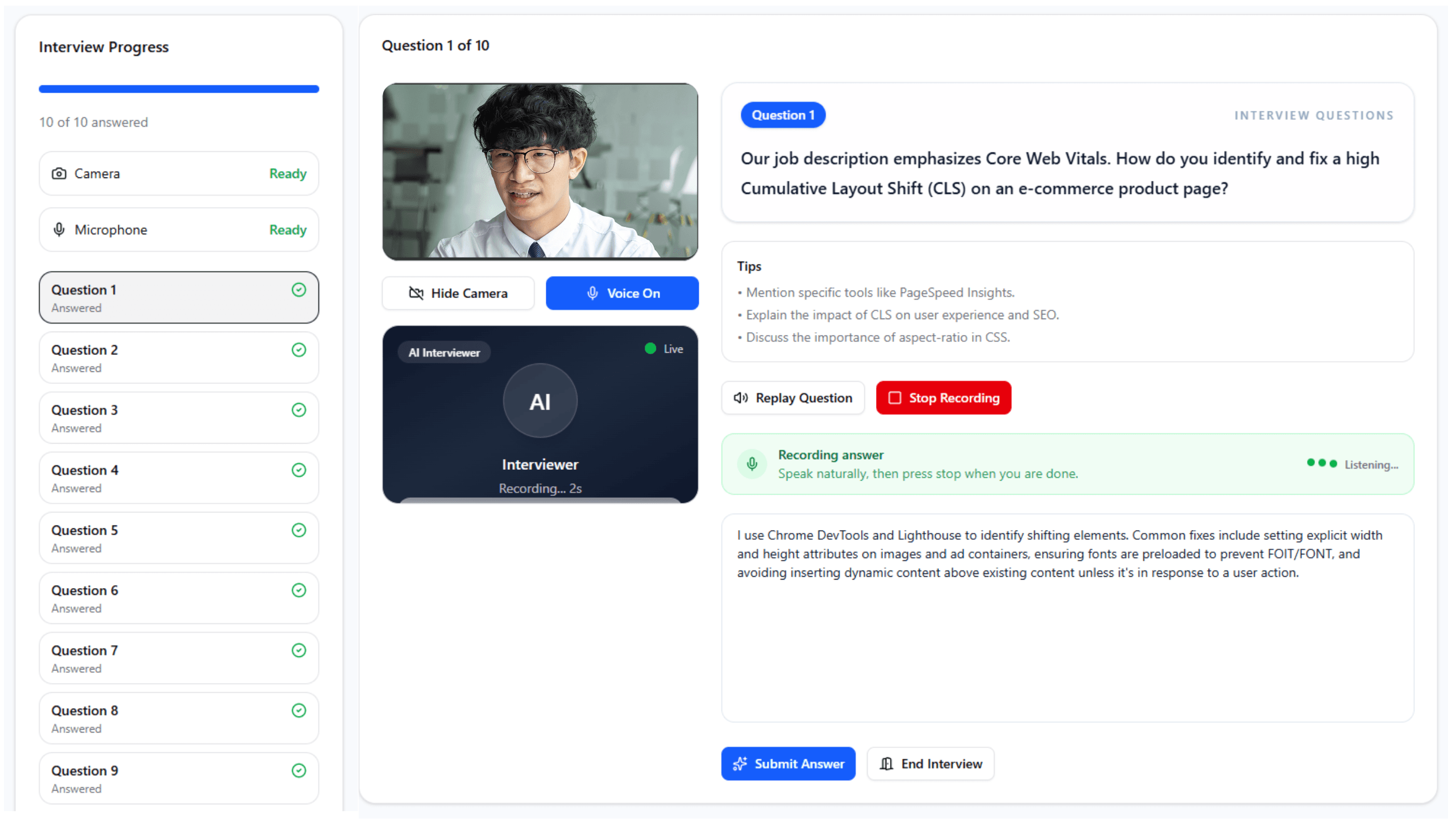The image size is (1456, 819).
Task: Click the camera icon in status row
Action: (59, 173)
